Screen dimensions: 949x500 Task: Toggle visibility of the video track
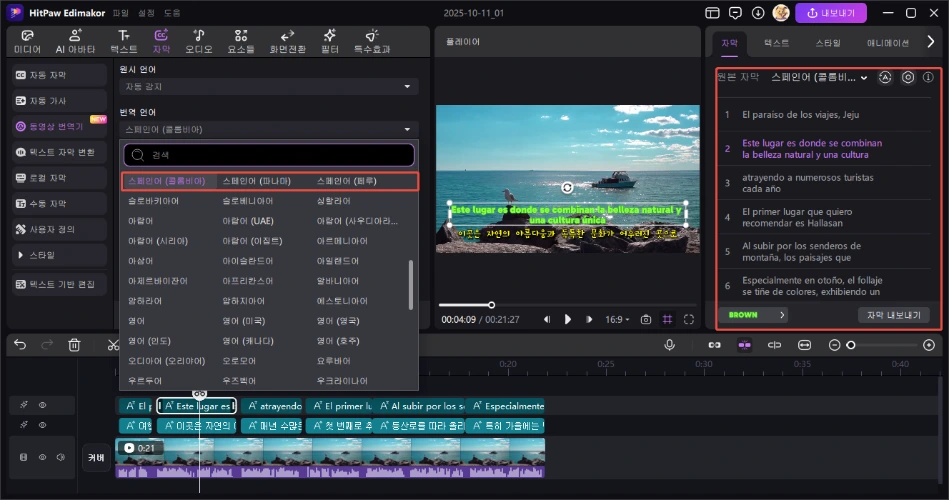click(x=43, y=457)
